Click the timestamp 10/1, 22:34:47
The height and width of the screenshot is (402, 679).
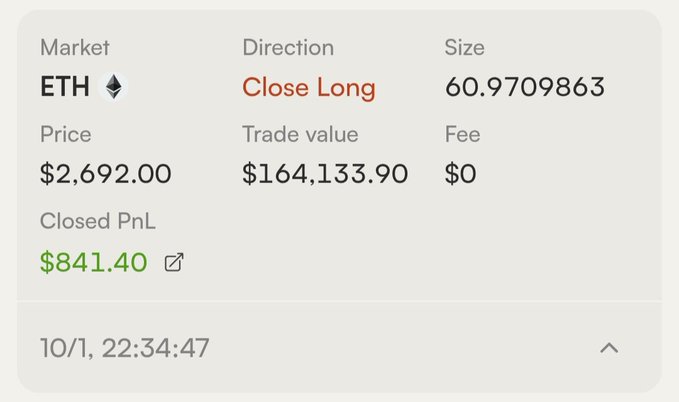[125, 348]
